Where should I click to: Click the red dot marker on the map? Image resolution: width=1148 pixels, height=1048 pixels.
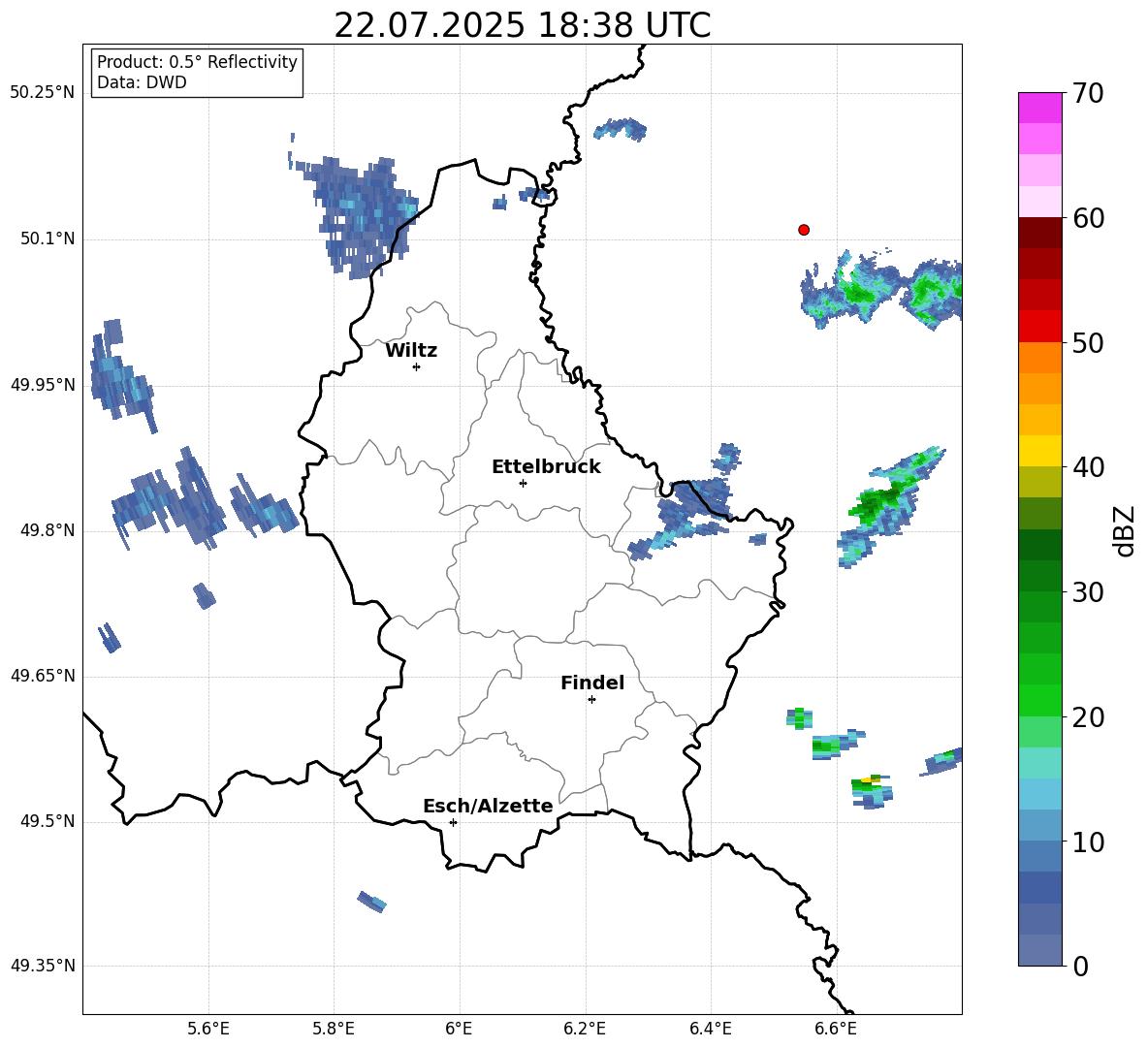[804, 230]
